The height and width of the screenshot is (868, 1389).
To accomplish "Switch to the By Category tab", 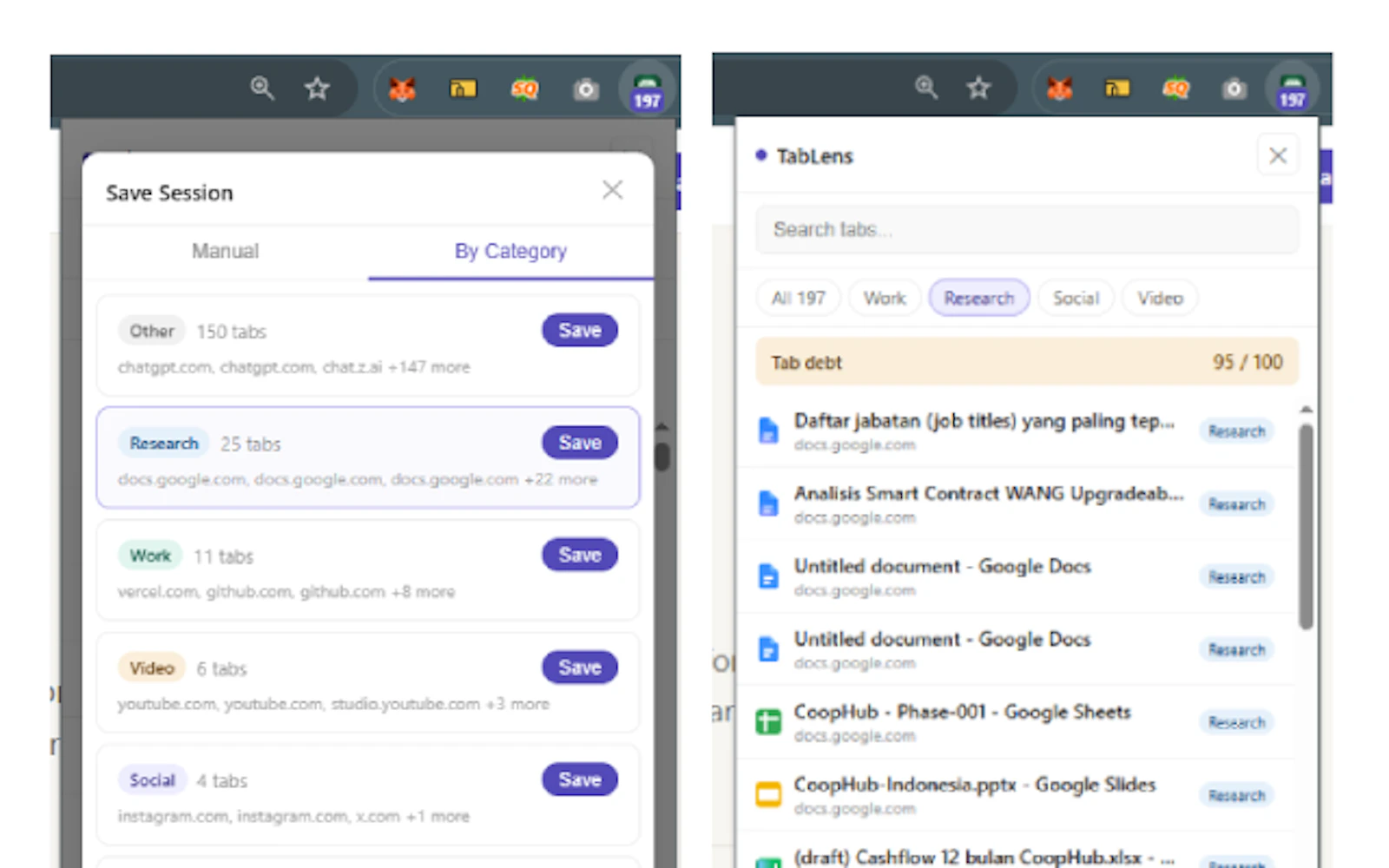I will [x=510, y=251].
